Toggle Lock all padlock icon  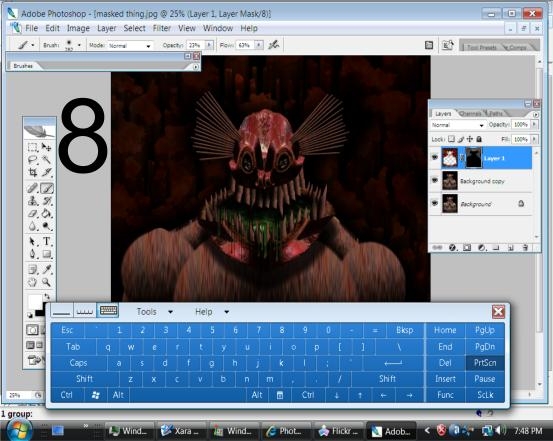pos(479,139)
